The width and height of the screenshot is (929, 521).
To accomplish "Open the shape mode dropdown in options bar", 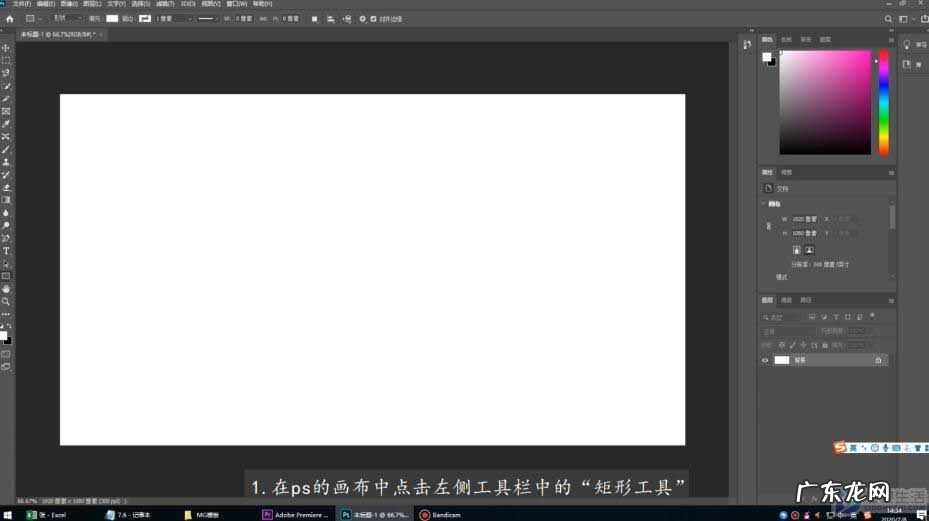I will [x=67, y=19].
